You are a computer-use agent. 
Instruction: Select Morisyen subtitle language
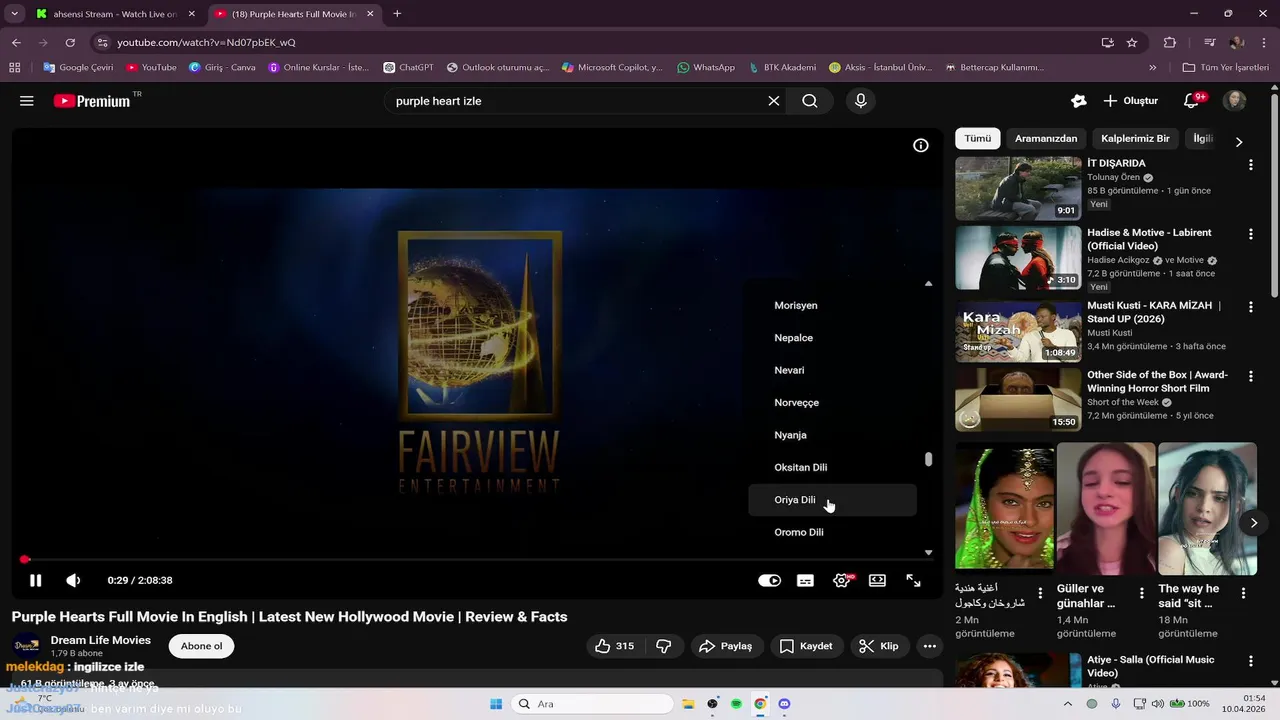click(832, 305)
